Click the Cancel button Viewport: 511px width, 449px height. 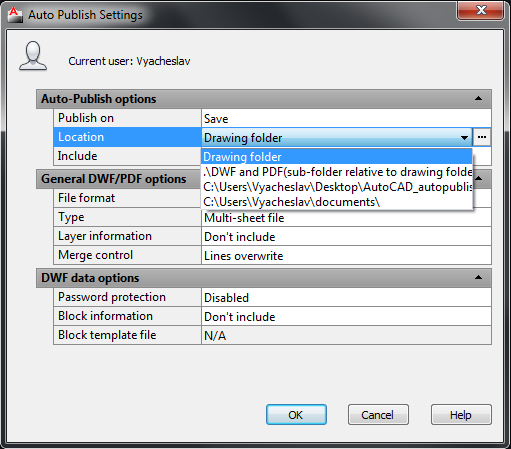[x=378, y=415]
